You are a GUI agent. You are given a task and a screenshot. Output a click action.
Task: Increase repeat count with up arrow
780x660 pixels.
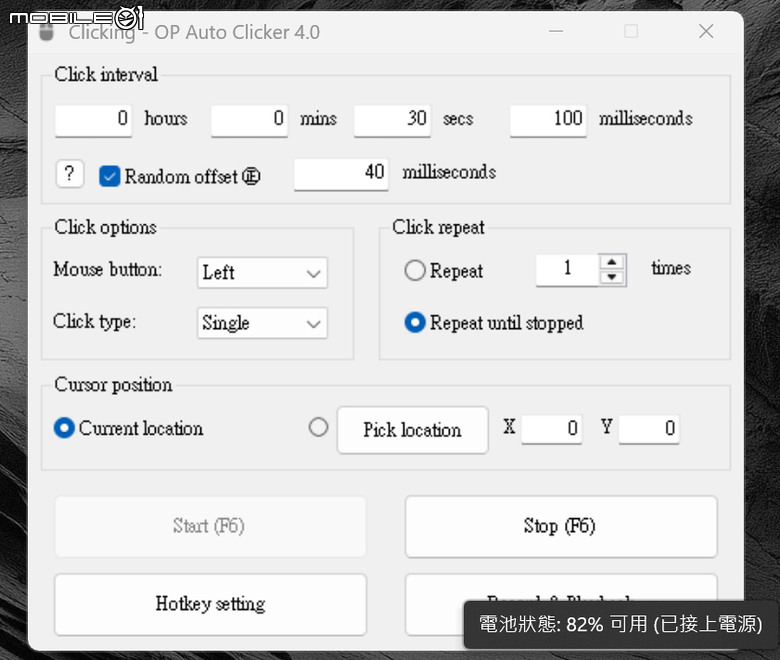pos(612,262)
